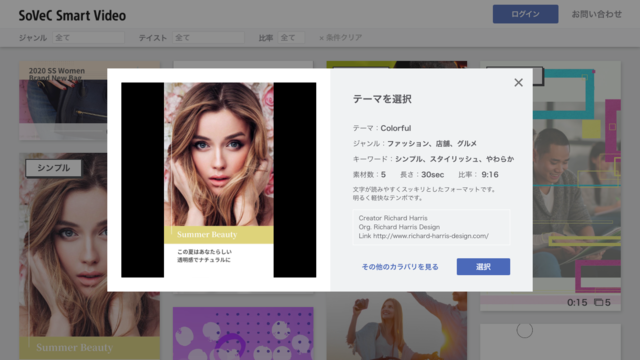Image resolution: width=640 pixels, height=360 pixels.
Task: Click the material count icon beside 5
Action: pos(598,302)
